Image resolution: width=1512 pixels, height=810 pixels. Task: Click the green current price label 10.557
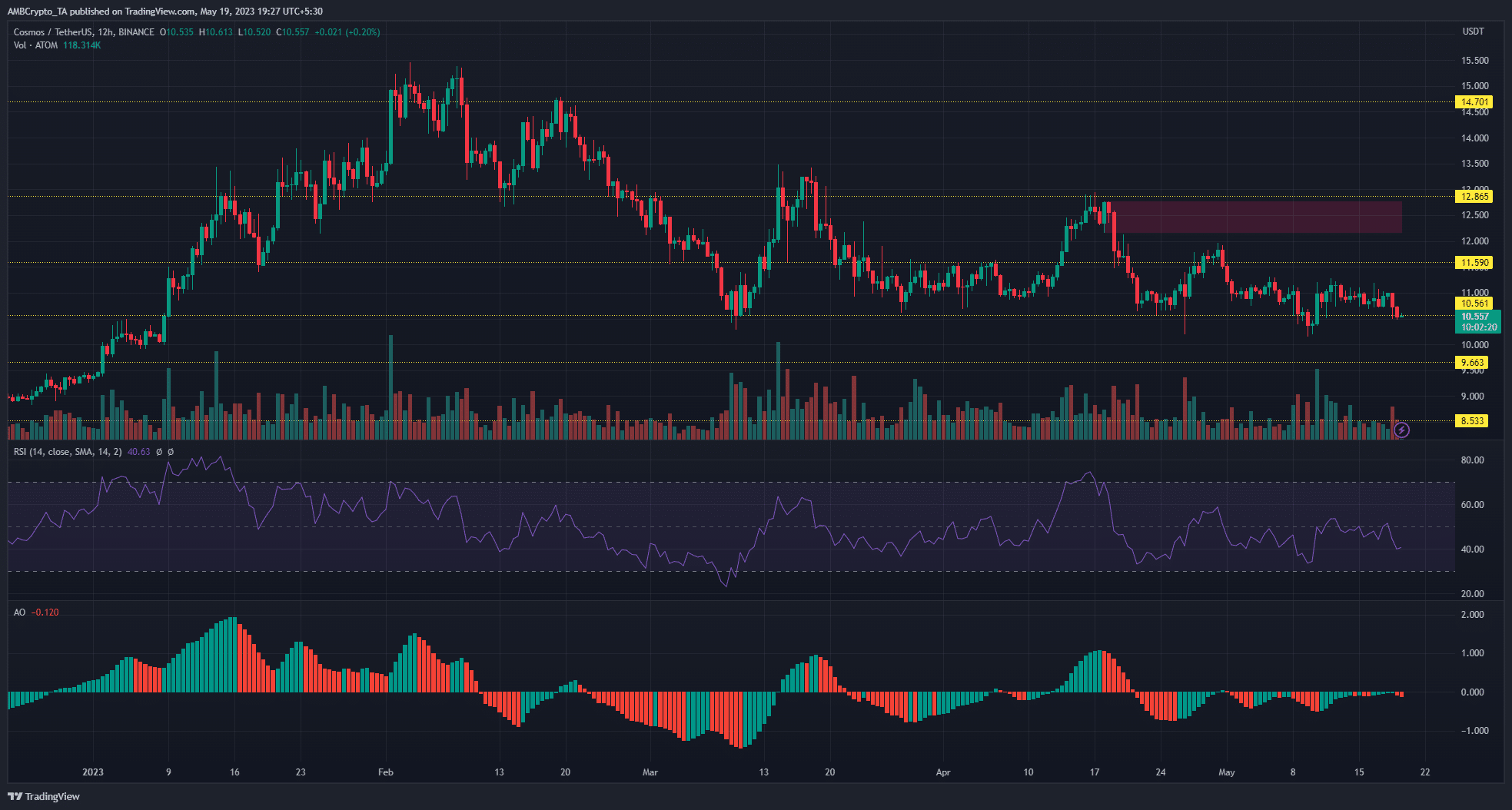point(1478,321)
